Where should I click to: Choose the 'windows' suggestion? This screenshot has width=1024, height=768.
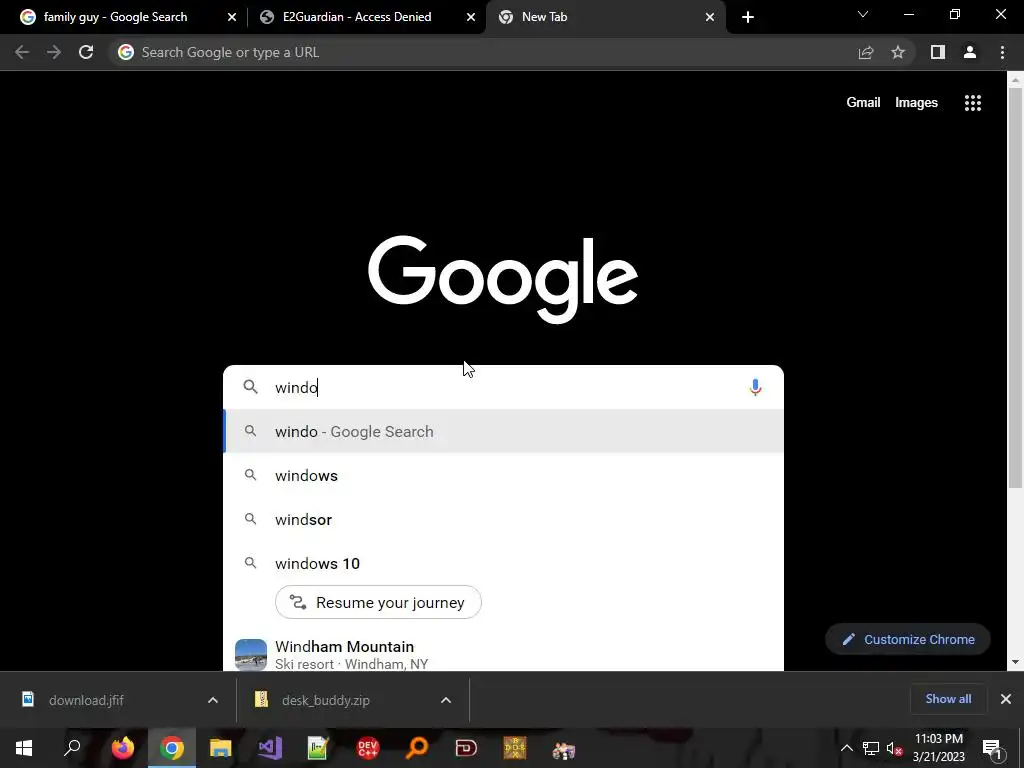tap(503, 475)
